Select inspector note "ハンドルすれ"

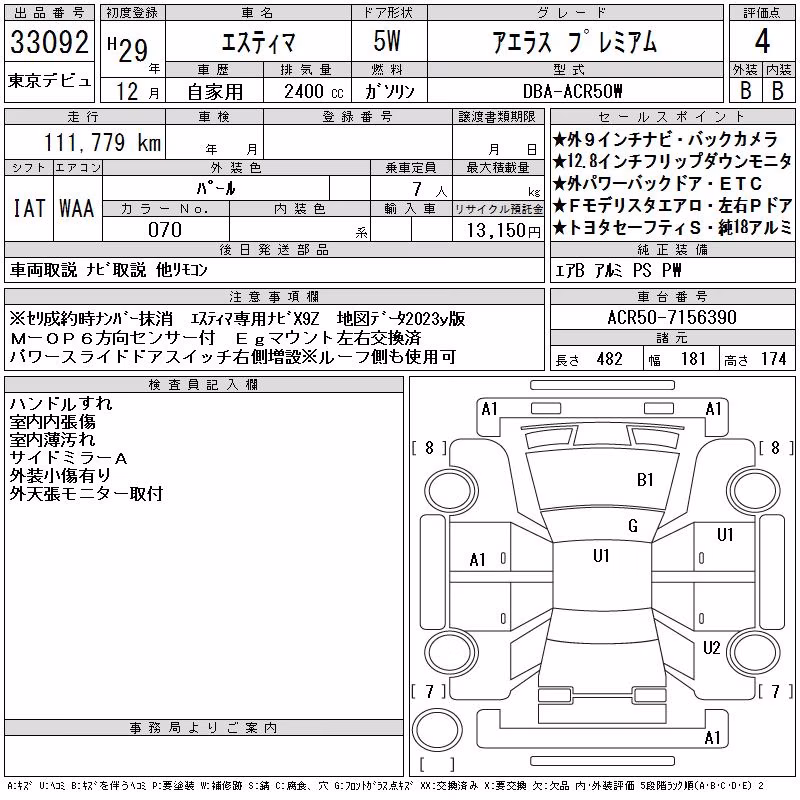(x=61, y=404)
